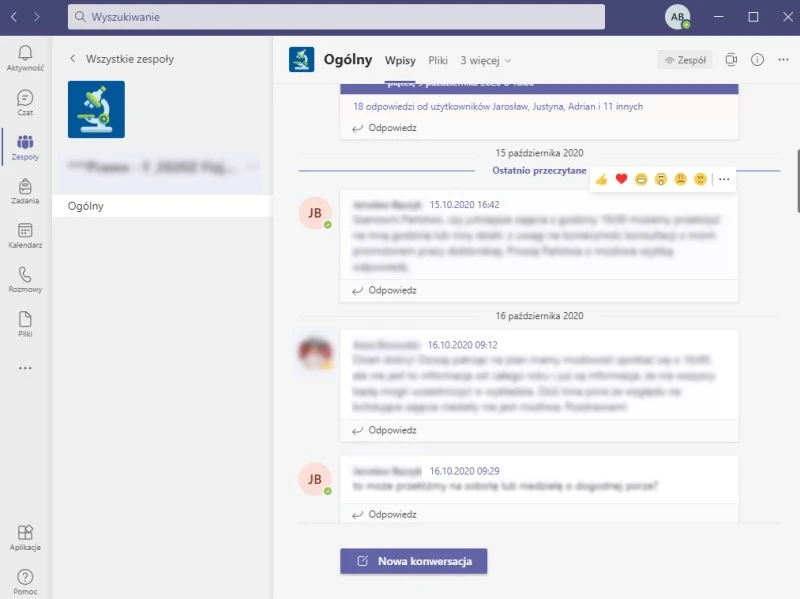The image size is (800, 599).
Task: React with the thumbs up emoji
Action: click(601, 179)
